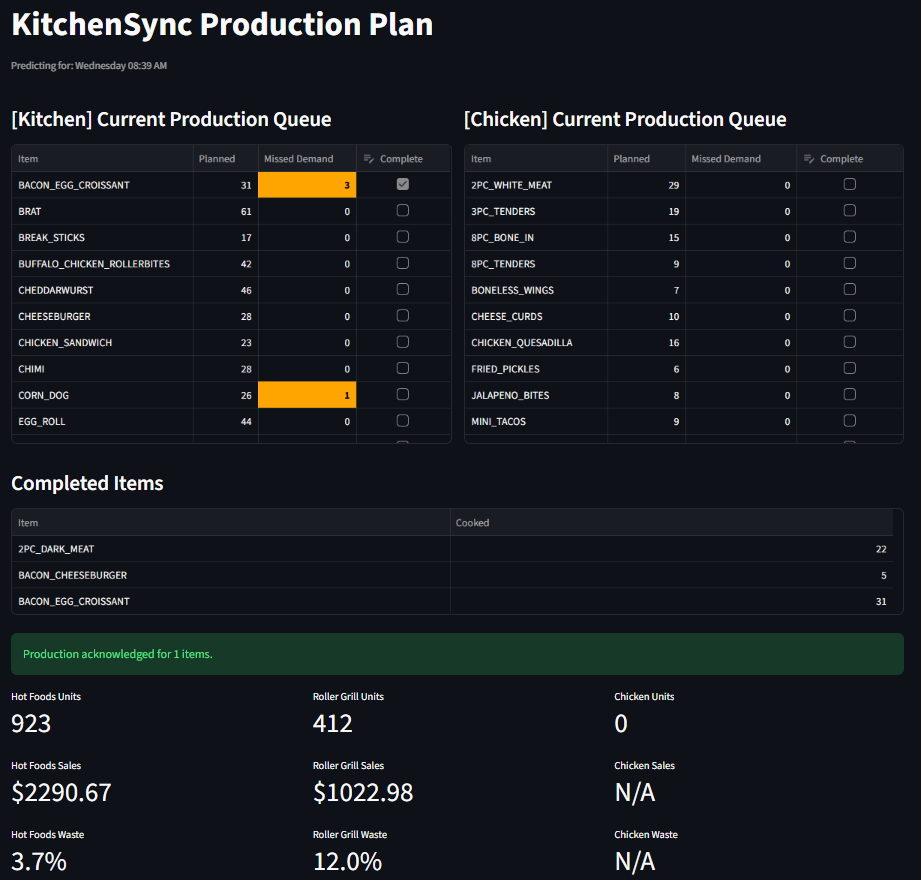Select the BRAT item cell
Image resolution: width=921 pixels, height=880 pixels.
(102, 211)
